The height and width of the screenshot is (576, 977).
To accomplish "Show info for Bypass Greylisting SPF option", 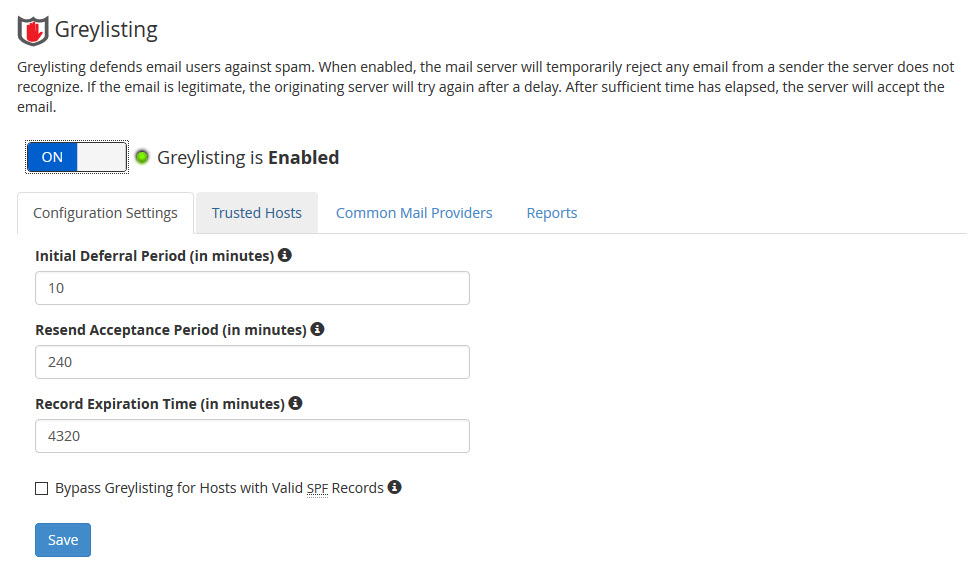I will pos(395,488).
